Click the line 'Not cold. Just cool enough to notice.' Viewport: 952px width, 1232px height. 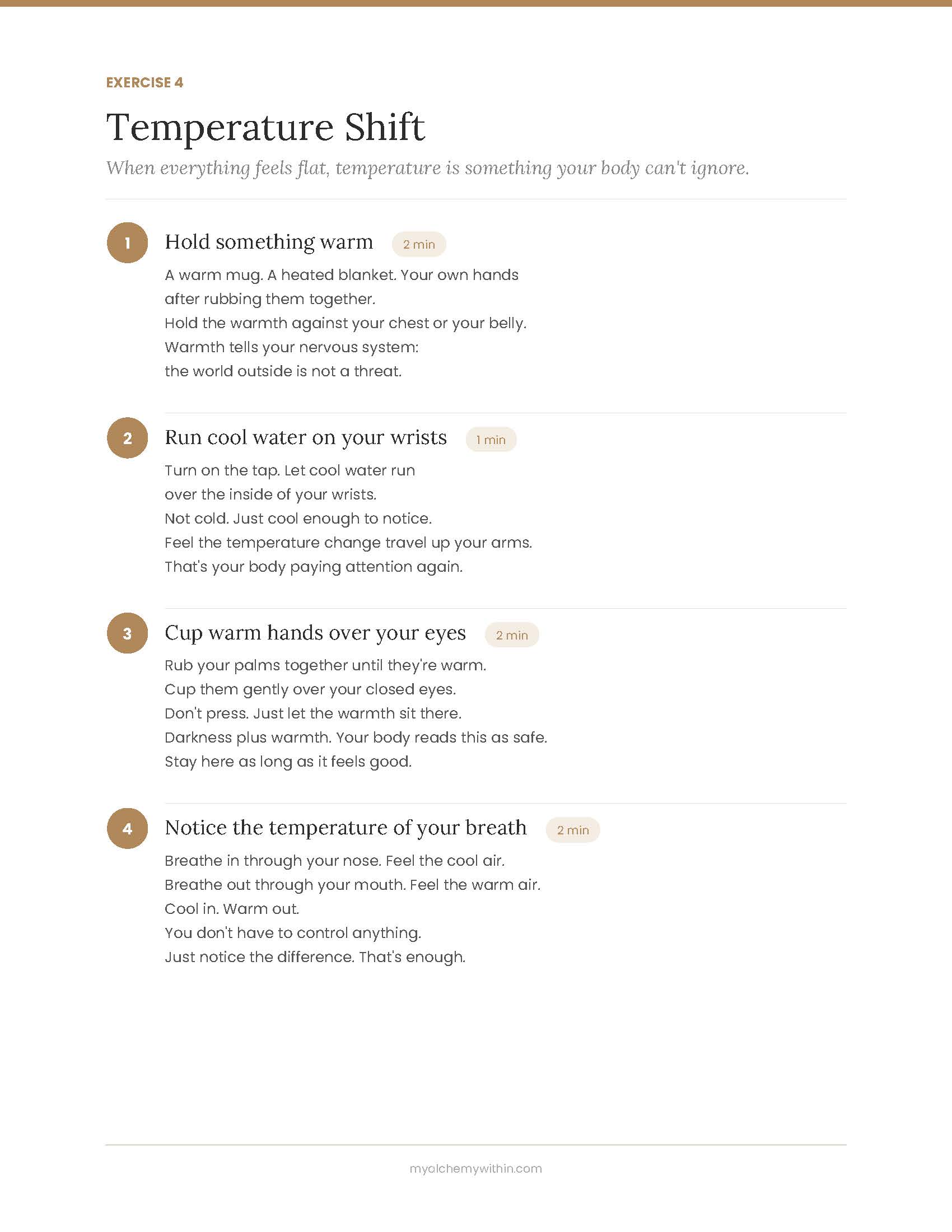[298, 519]
